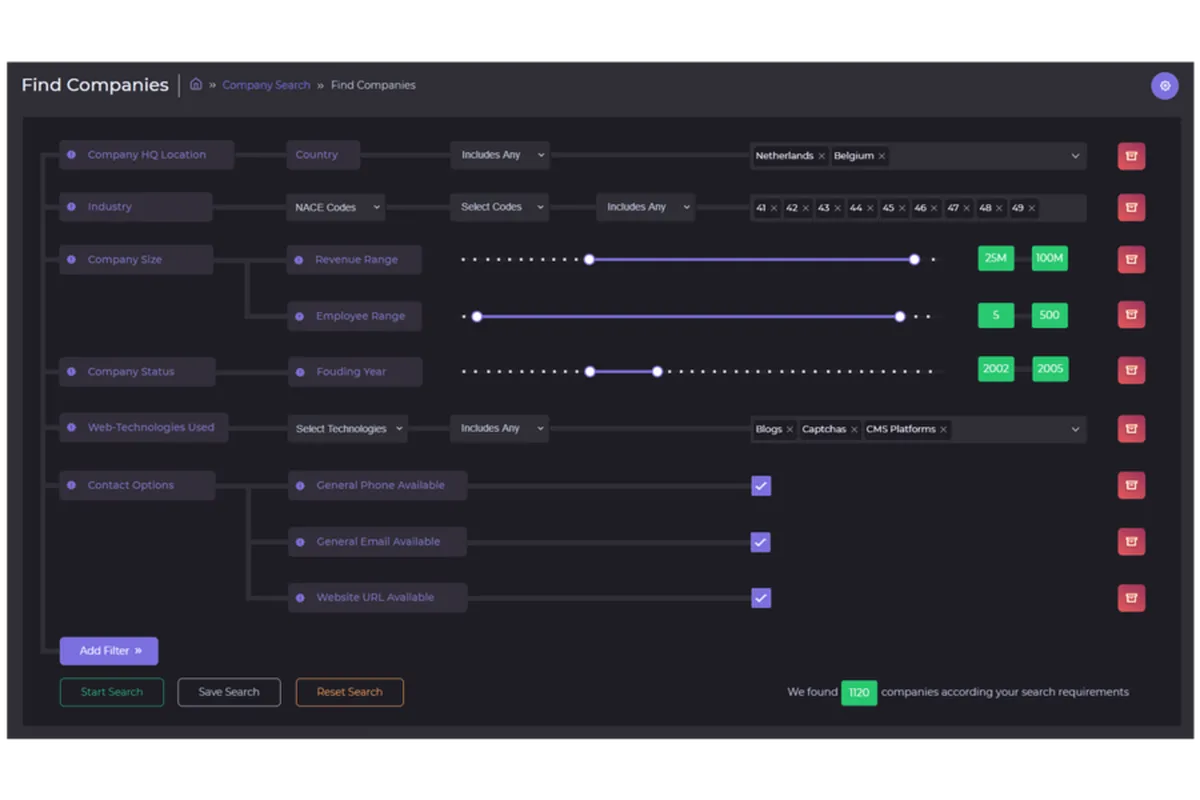1200x800 pixels.
Task: Click the Start Search button
Action: [112, 692]
